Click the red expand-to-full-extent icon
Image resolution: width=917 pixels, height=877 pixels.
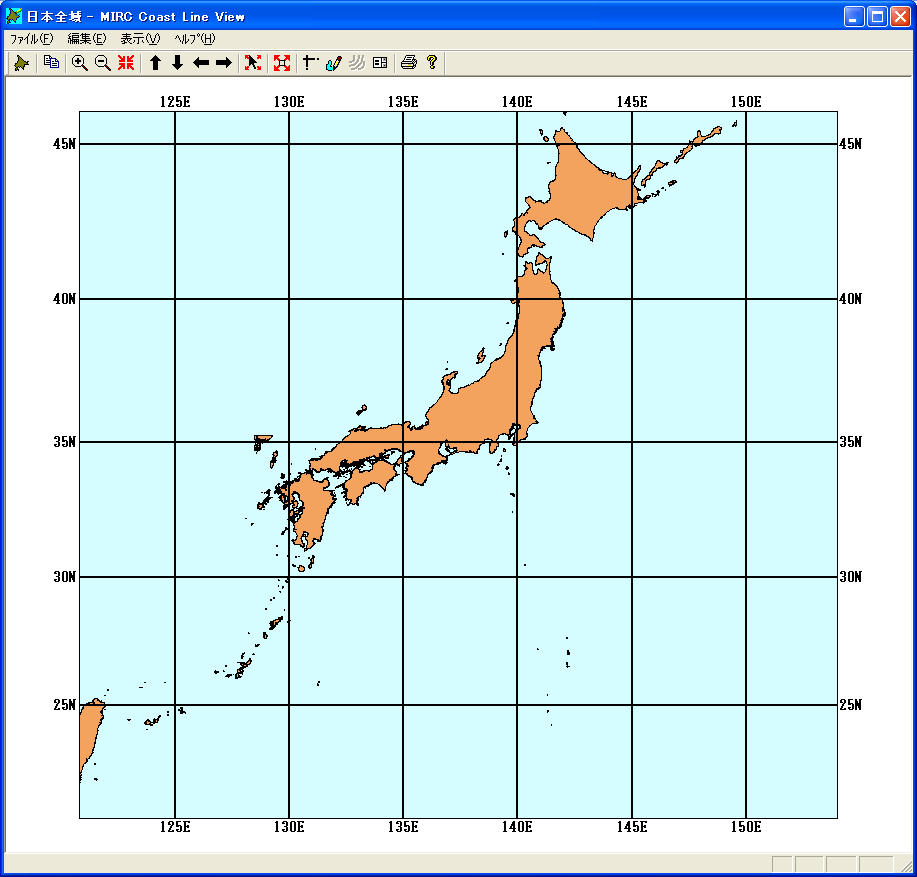pos(282,63)
